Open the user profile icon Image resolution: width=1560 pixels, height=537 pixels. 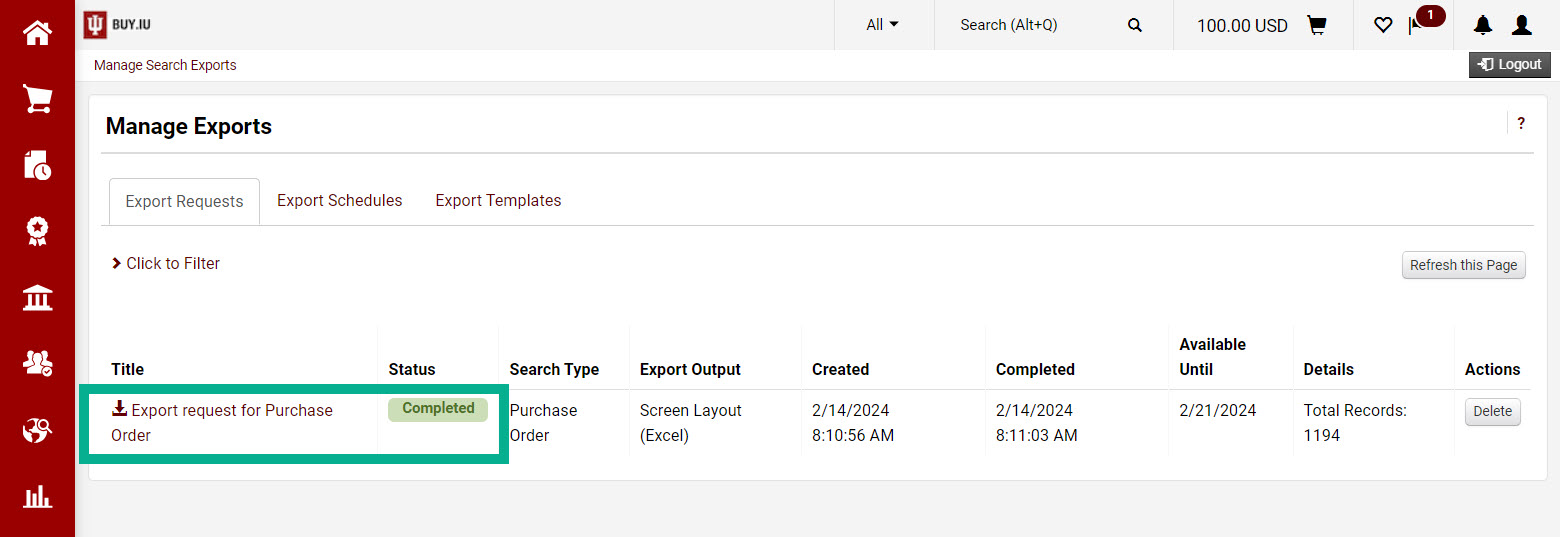(x=1522, y=25)
